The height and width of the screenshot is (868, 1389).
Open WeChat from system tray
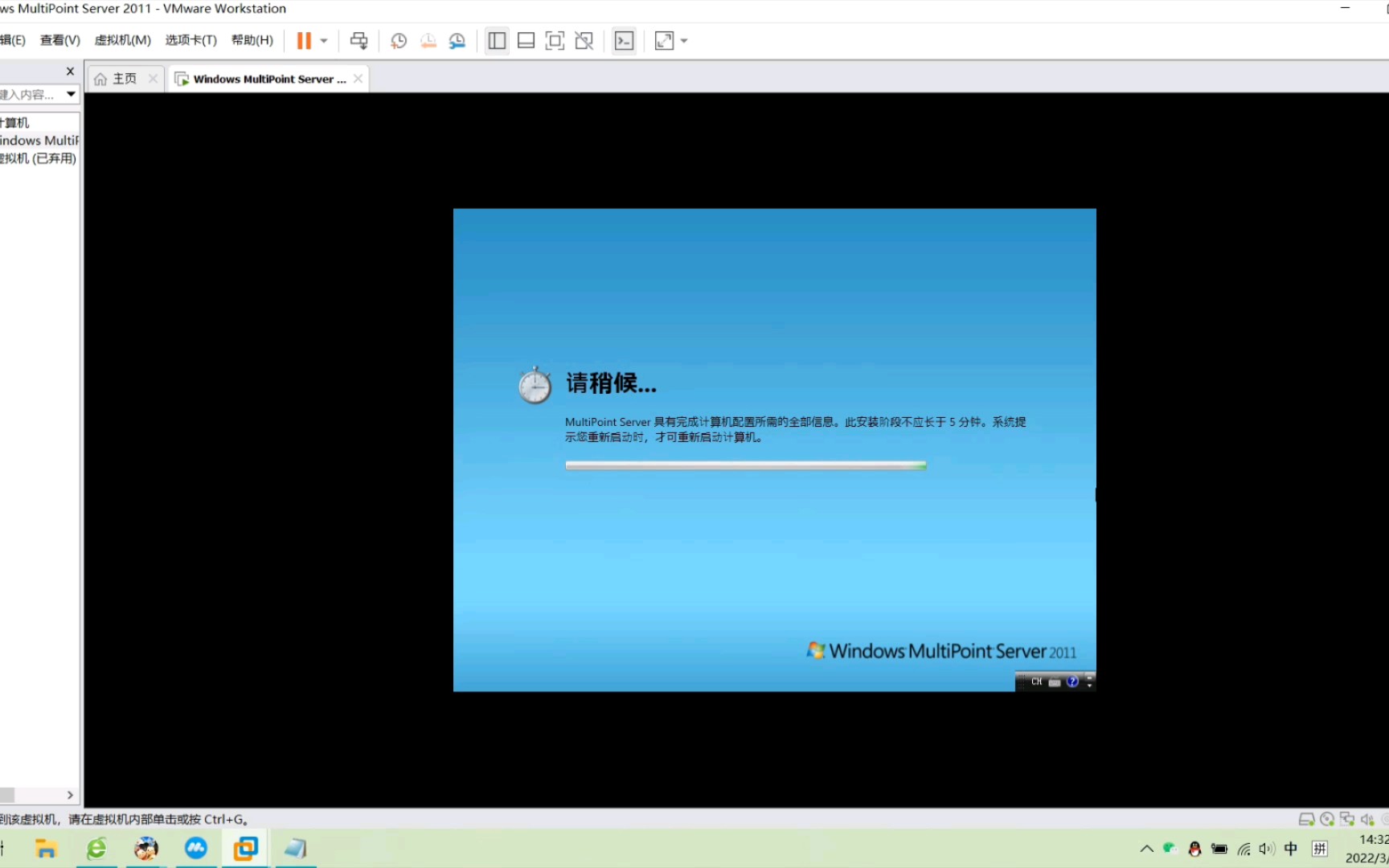pyautogui.click(x=1170, y=849)
